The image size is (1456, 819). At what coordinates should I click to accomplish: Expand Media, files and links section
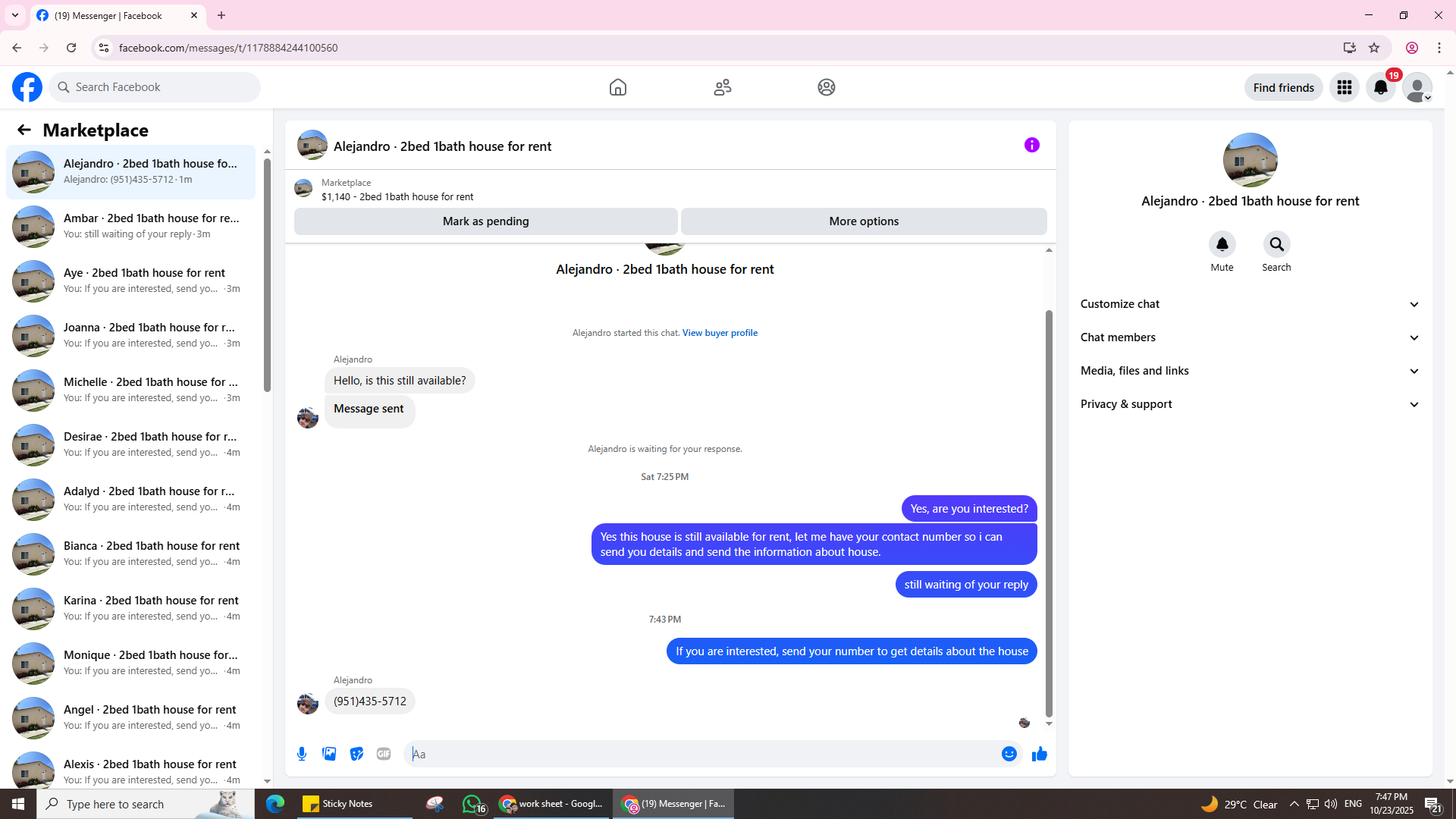1249,371
